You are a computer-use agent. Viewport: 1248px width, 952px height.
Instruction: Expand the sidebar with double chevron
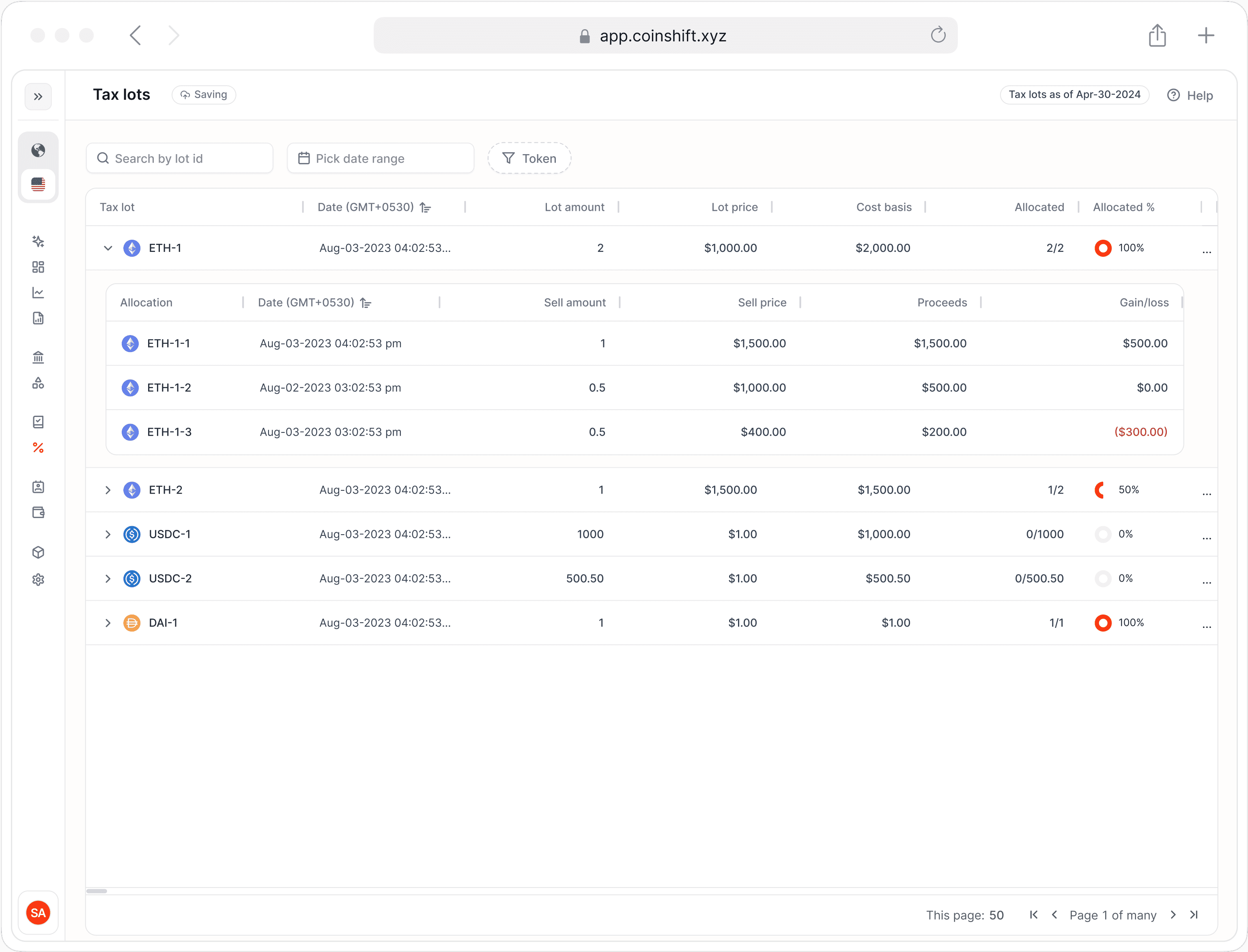pyautogui.click(x=38, y=96)
